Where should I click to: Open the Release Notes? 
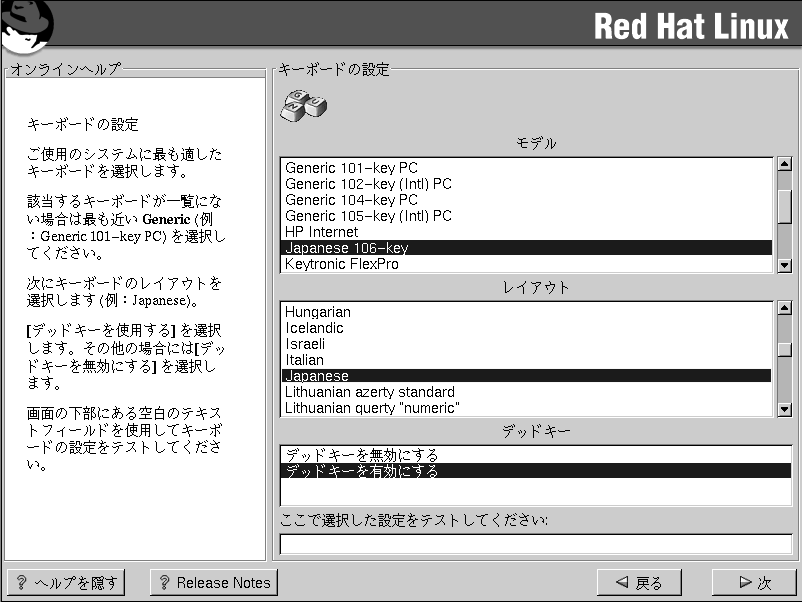pos(213,582)
